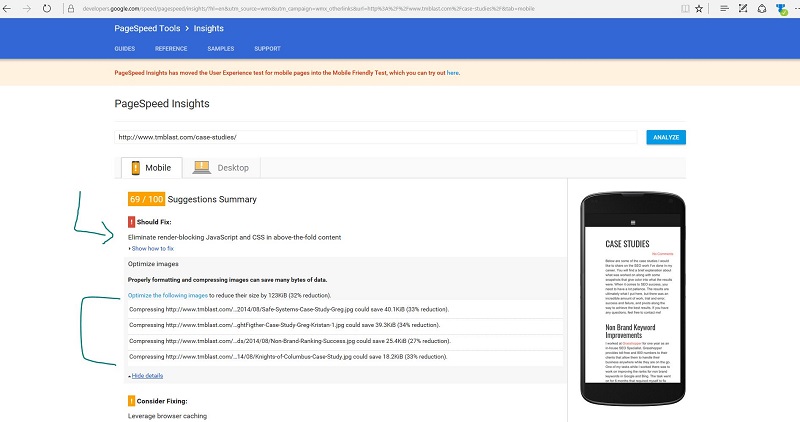Click the Non-Brand-Ranking-Success.jpg row
The image size is (800, 422).
tap(345, 341)
